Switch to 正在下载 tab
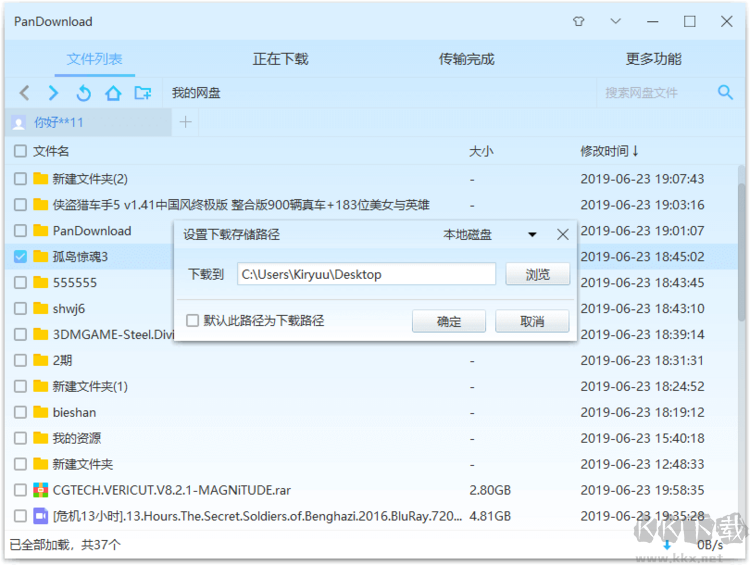750x565 pixels. click(280, 59)
